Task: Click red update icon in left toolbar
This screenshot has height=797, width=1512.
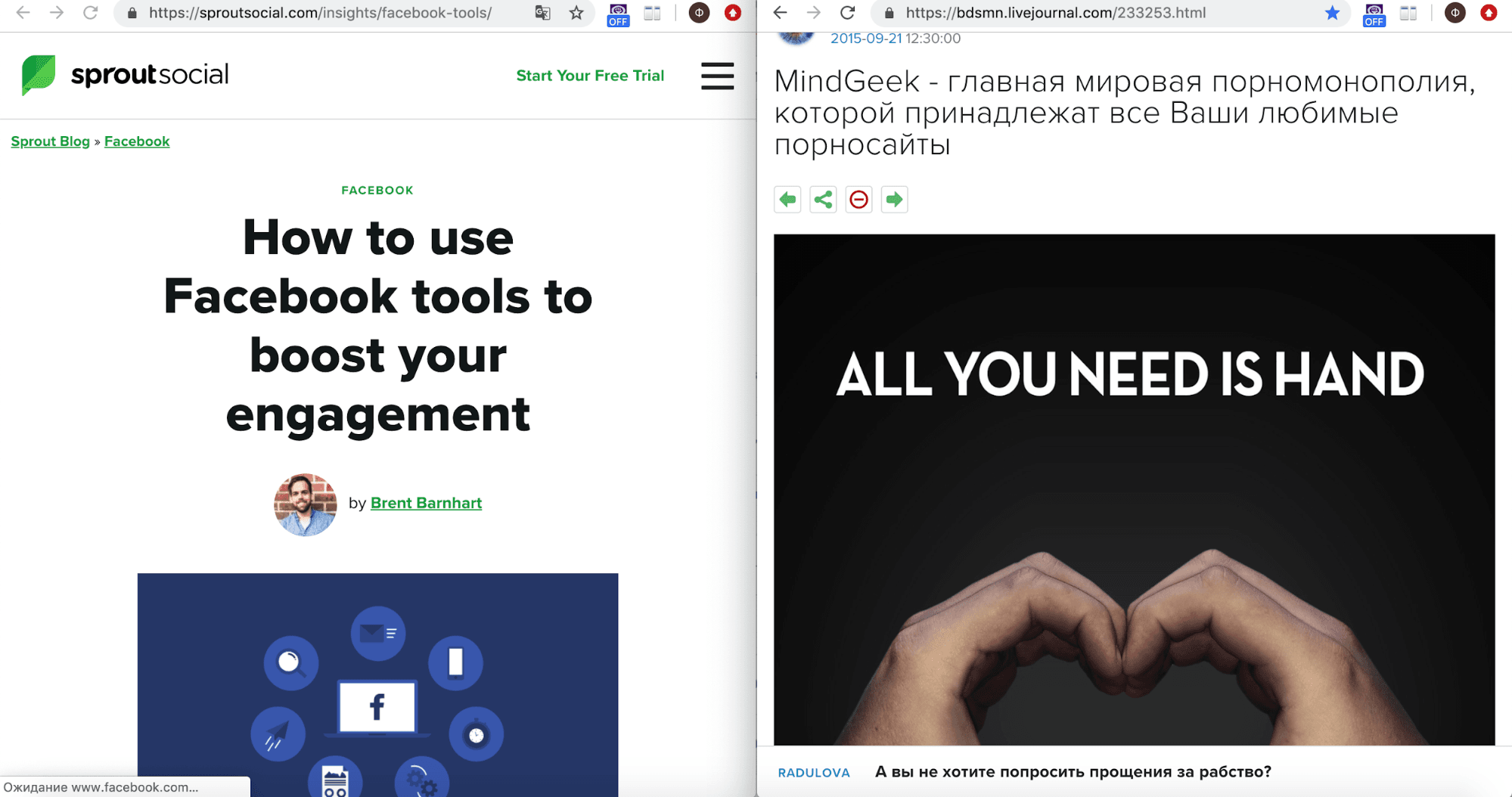Action: click(732, 13)
